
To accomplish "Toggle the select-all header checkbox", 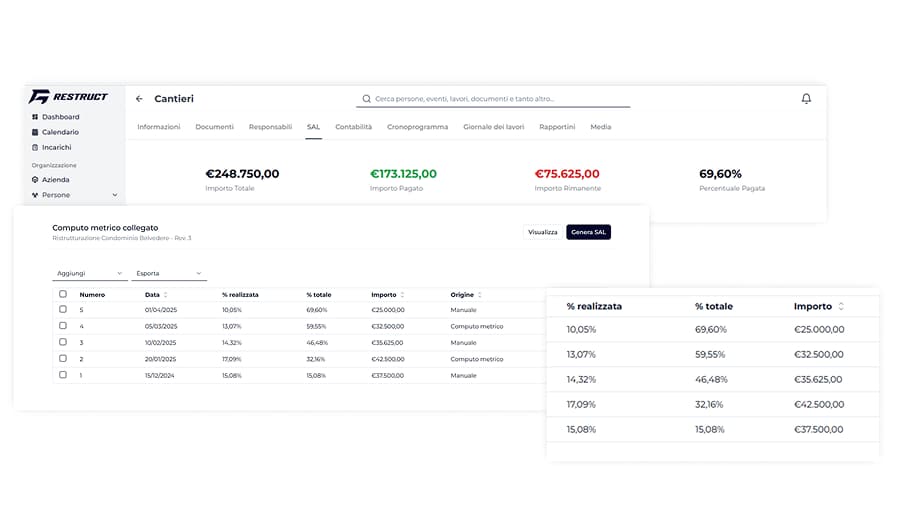I will [x=63, y=294].
